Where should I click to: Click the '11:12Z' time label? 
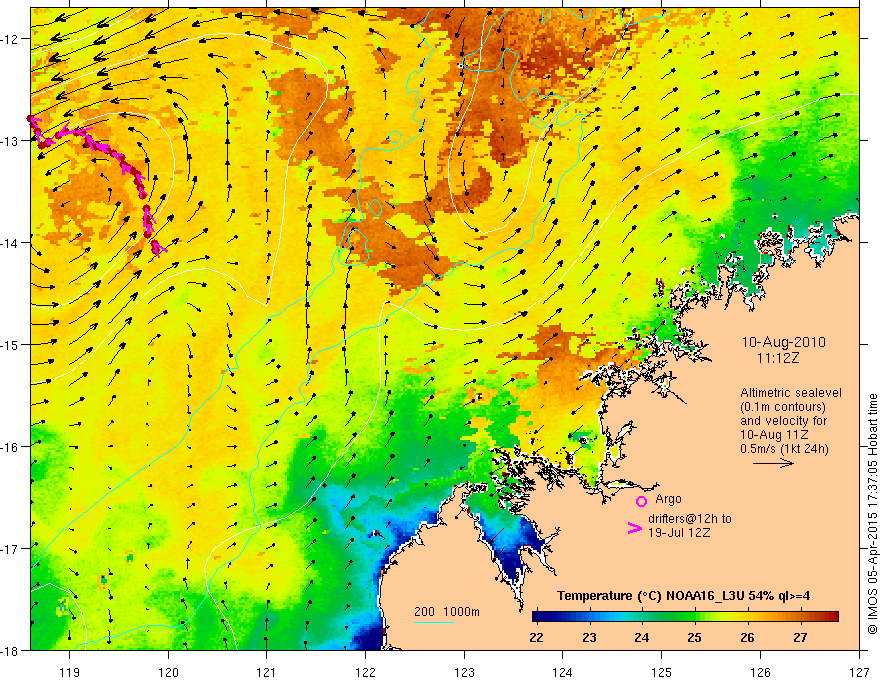coord(777,358)
